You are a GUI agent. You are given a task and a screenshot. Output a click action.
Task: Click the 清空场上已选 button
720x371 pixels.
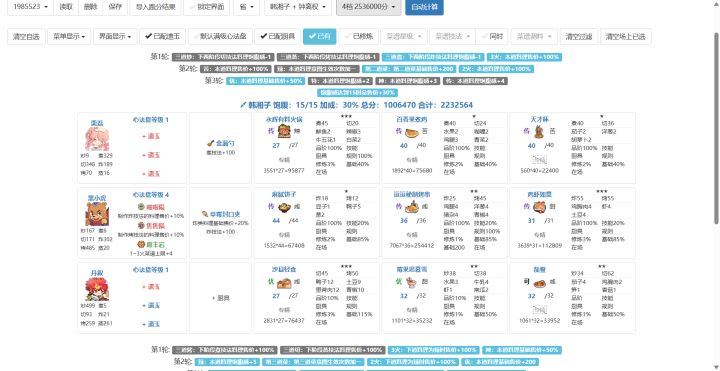626,37
